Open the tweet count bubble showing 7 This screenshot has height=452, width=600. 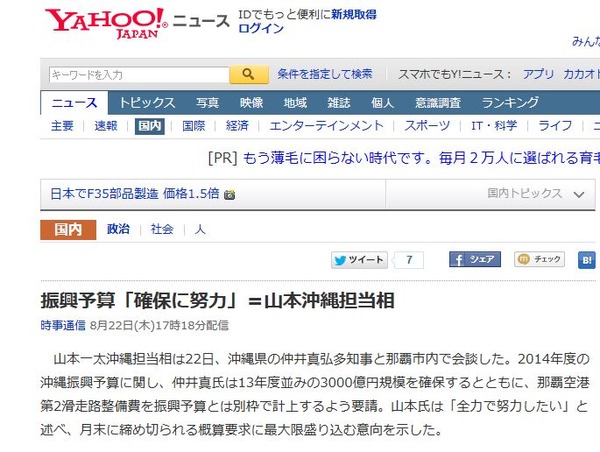(409, 260)
